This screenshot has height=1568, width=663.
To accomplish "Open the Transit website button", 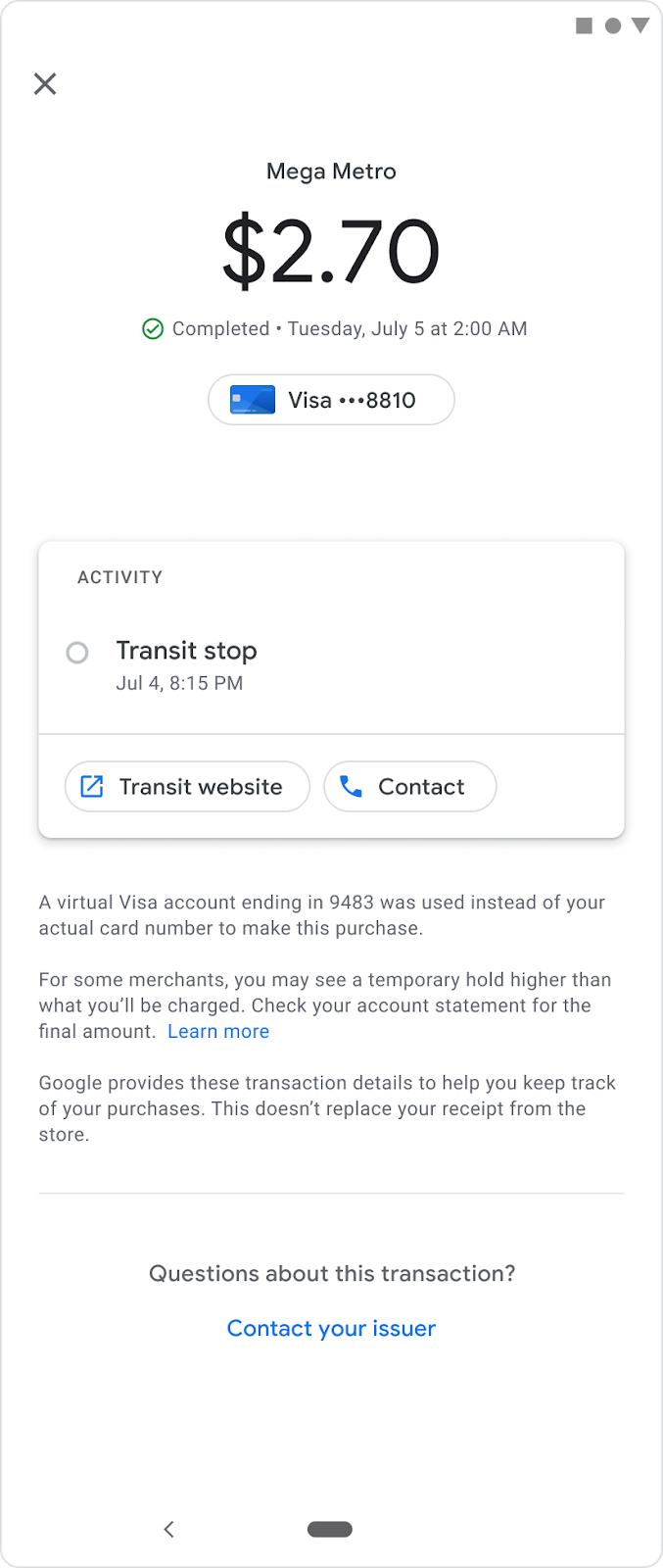I will coord(187,786).
